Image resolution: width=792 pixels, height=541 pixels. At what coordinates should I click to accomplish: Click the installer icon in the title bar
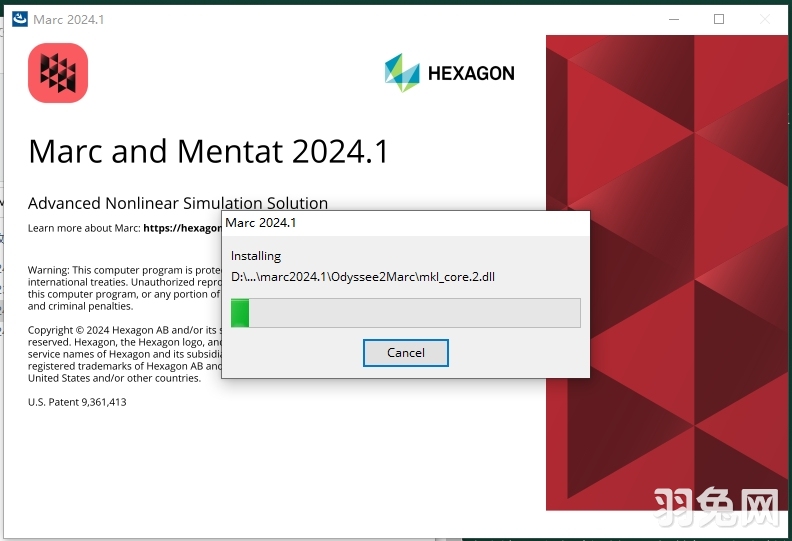(19, 19)
